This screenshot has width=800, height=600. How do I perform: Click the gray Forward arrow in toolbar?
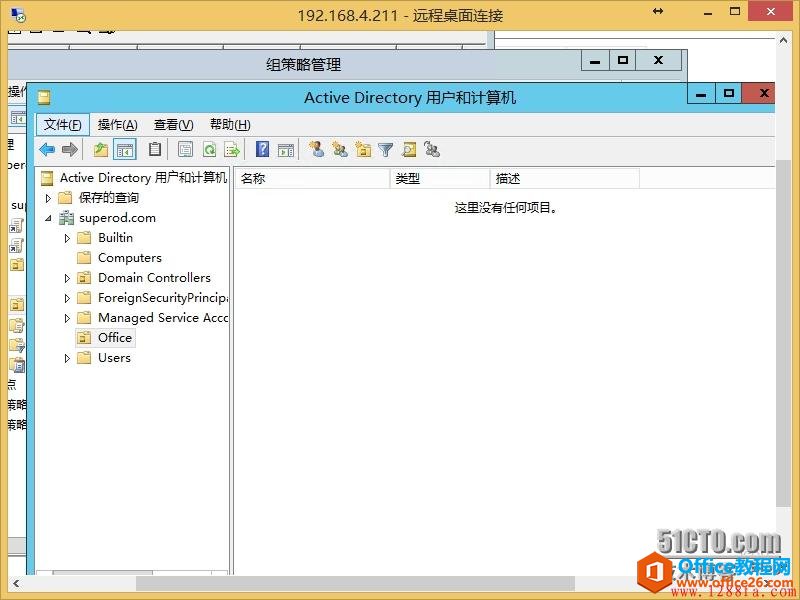click(70, 149)
